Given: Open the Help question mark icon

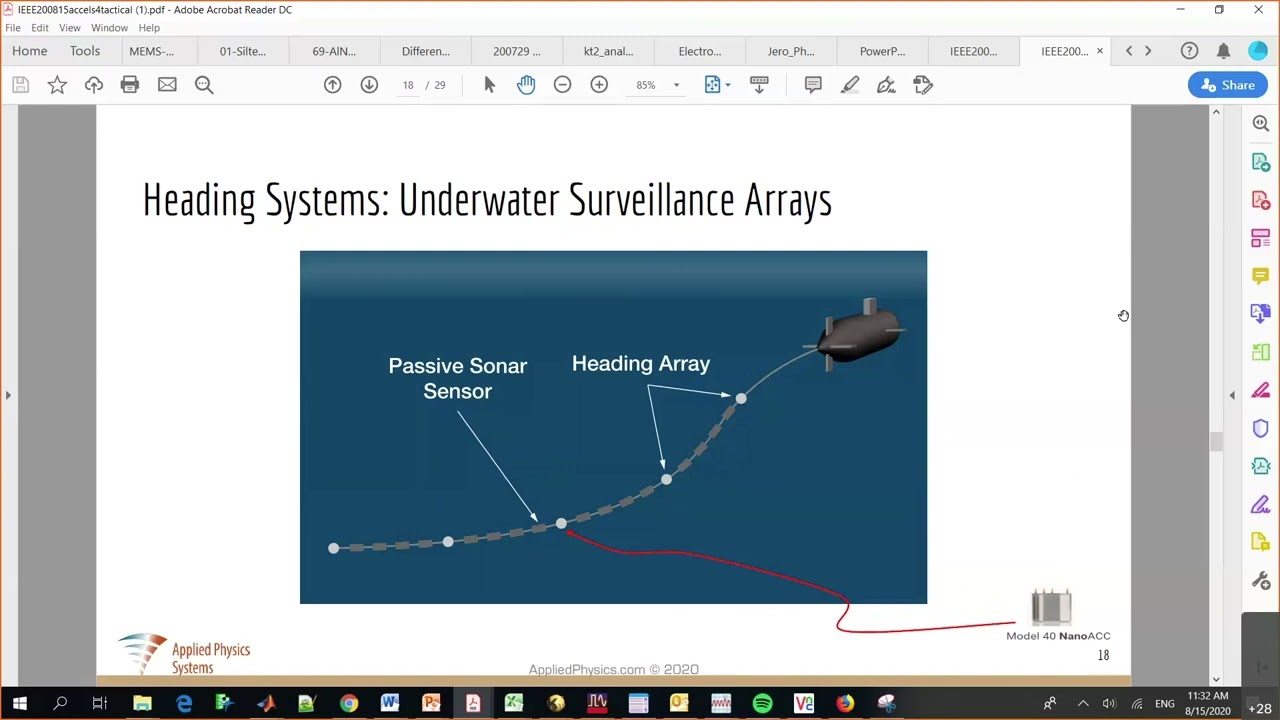Looking at the screenshot, I should [x=1189, y=51].
